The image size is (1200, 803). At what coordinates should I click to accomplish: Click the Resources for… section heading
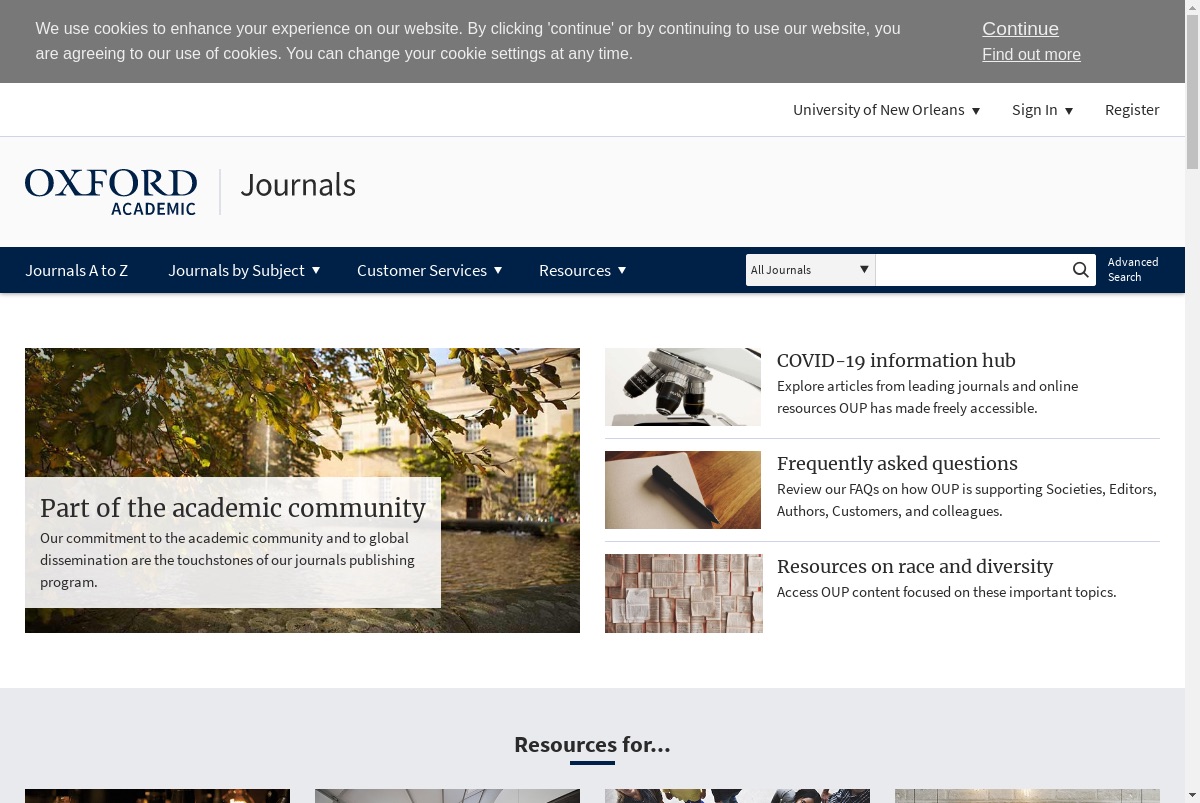click(x=592, y=744)
